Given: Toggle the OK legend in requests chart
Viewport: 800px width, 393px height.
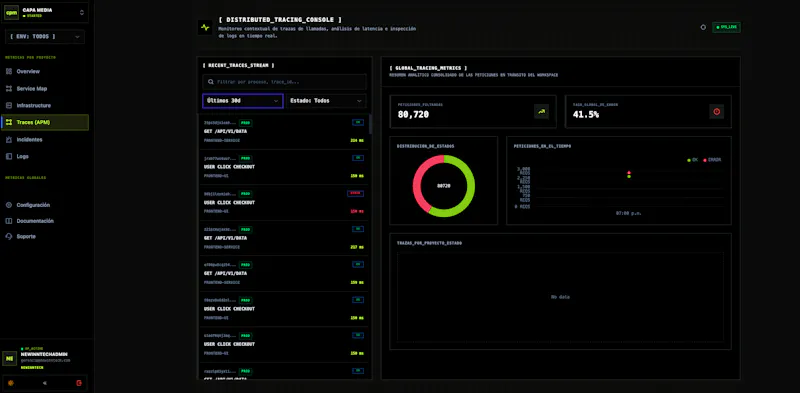Looking at the screenshot, I should click(692, 160).
